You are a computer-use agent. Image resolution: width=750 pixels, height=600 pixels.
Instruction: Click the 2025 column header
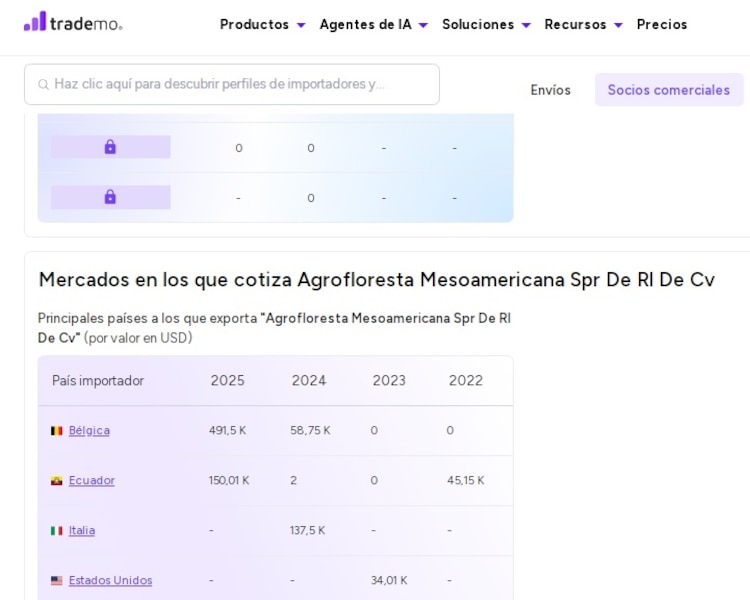(x=227, y=381)
